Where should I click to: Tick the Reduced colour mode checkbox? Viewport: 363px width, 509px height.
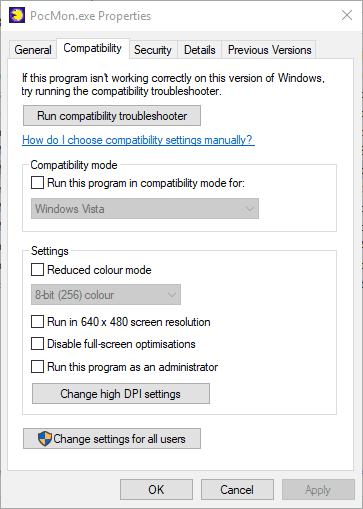pyautogui.click(x=37, y=269)
